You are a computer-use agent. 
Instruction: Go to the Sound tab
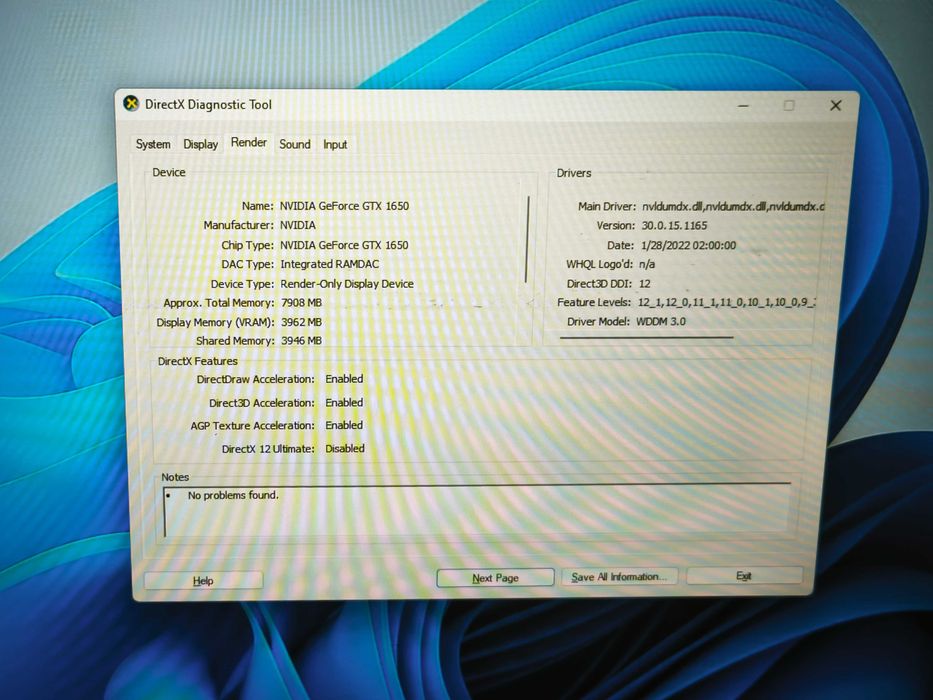pos(295,144)
